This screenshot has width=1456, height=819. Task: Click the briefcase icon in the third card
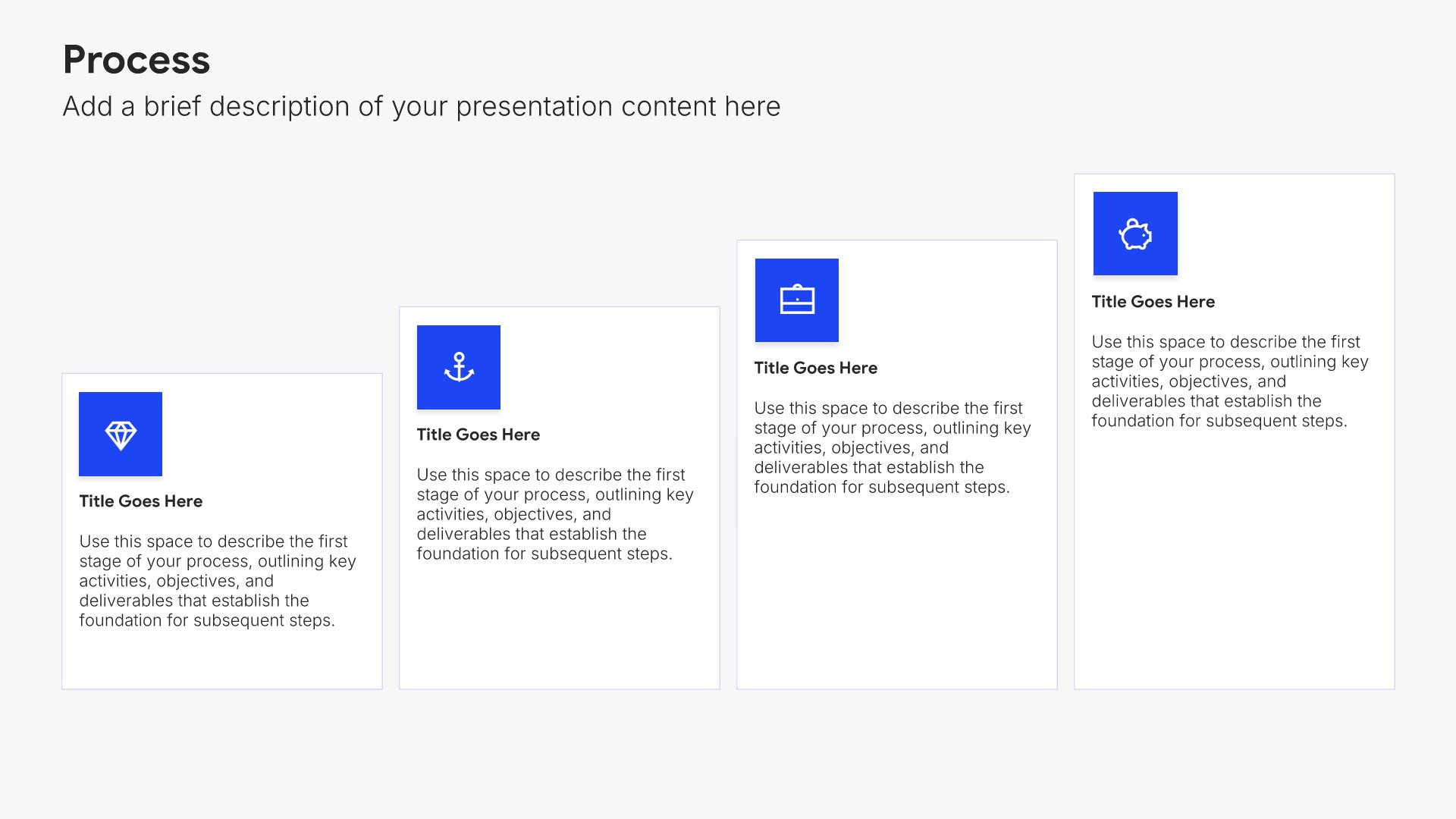(797, 300)
